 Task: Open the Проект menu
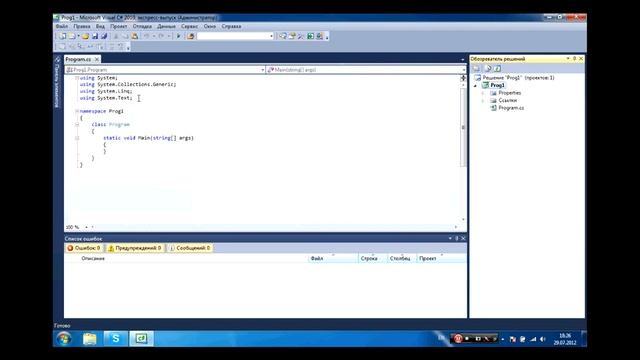118,26
